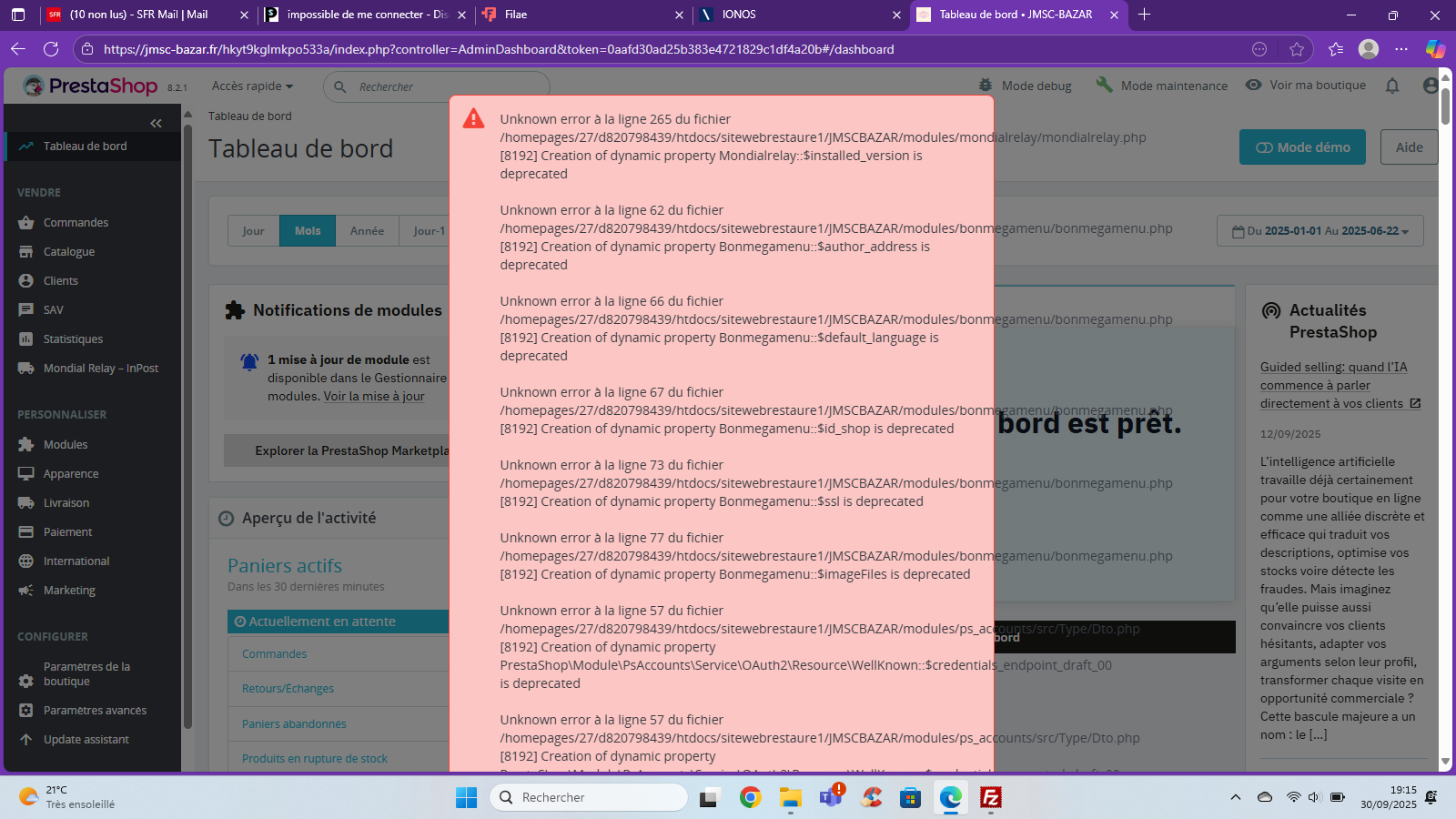
Task: Open the notifications bell
Action: point(1392,86)
